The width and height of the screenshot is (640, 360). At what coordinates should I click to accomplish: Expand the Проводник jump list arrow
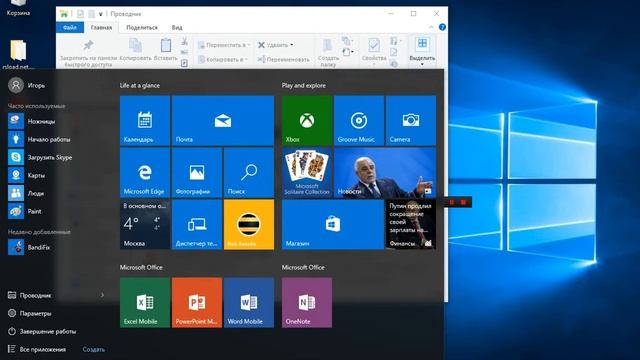tap(102, 295)
